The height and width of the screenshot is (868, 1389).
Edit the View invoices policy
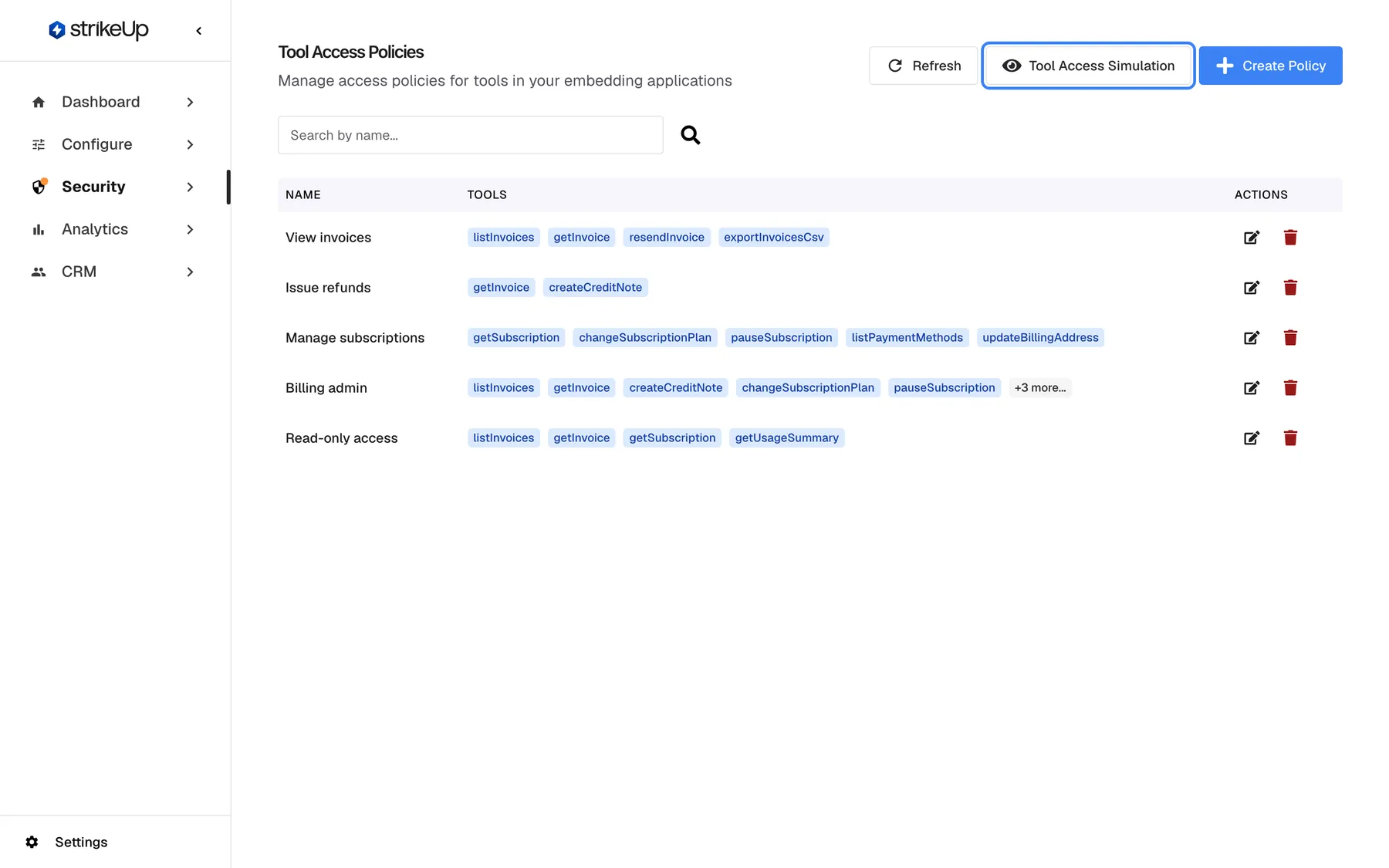pos(1252,238)
